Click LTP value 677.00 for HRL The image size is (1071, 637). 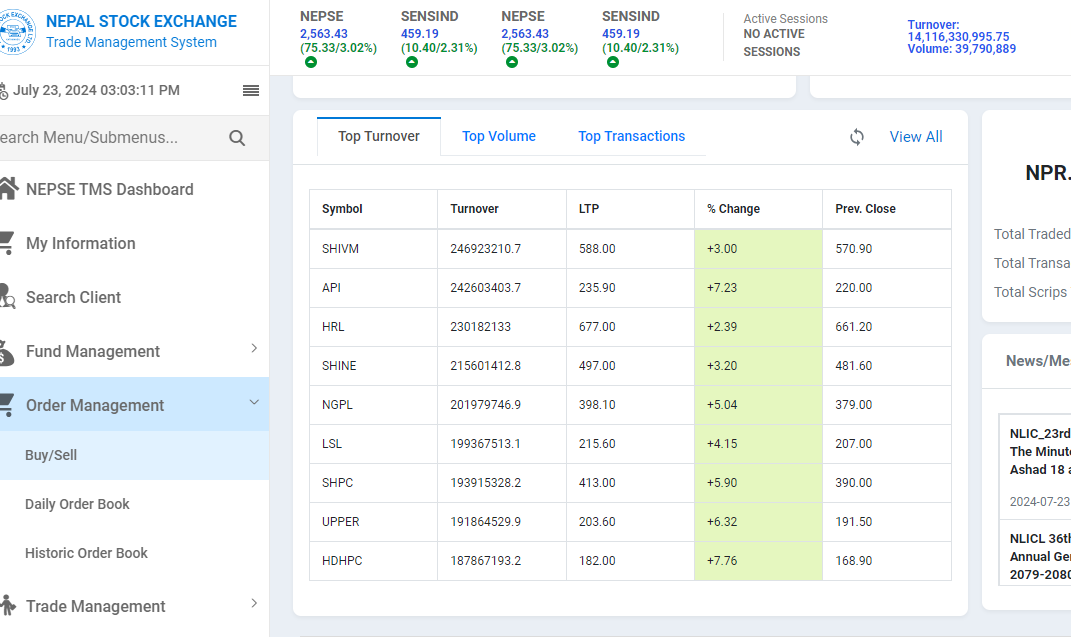pos(597,326)
